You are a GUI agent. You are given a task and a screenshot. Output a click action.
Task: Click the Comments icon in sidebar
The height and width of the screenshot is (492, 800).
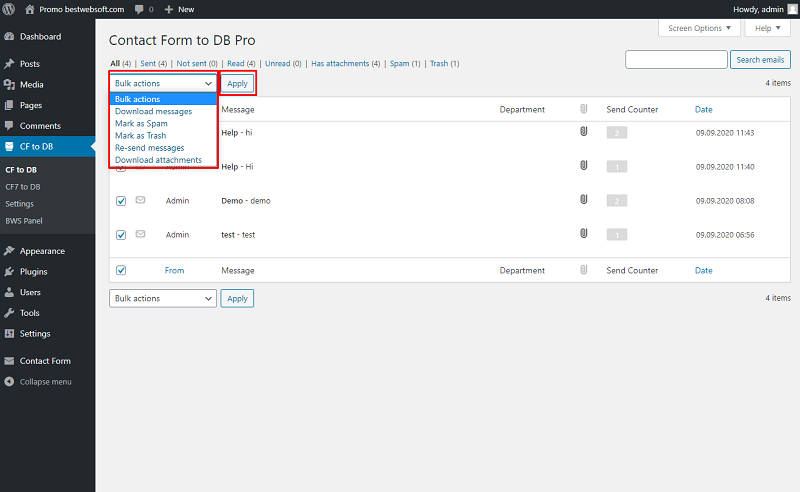pyautogui.click(x=9, y=126)
